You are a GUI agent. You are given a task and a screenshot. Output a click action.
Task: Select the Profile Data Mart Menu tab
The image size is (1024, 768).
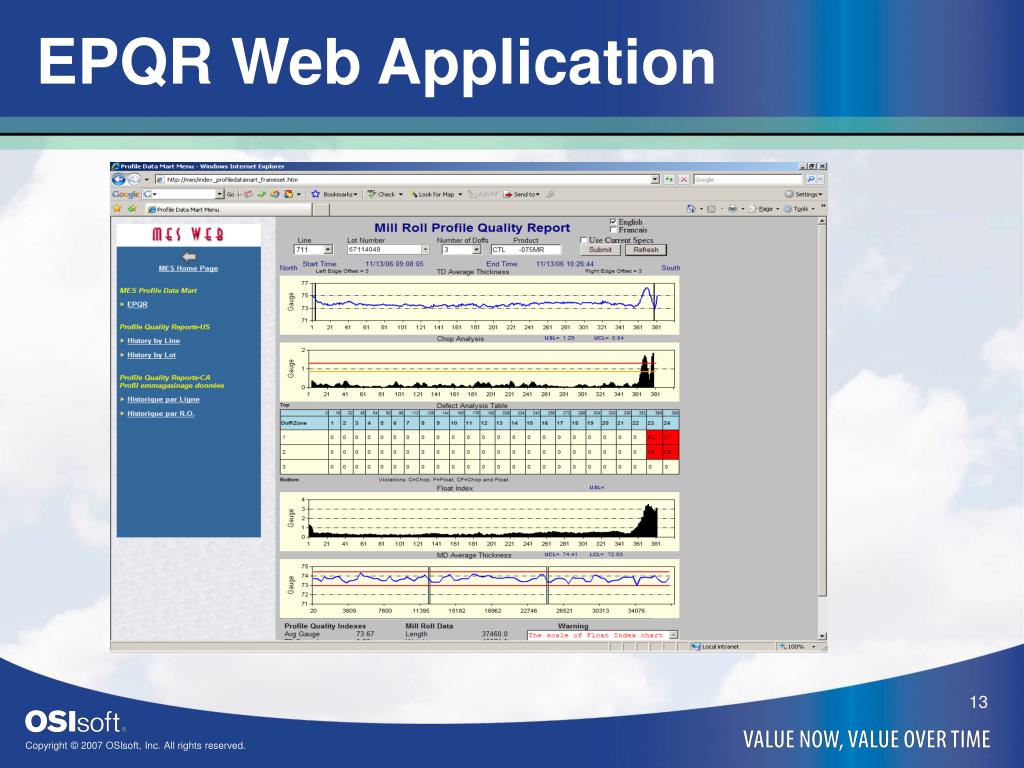pyautogui.click(x=229, y=210)
